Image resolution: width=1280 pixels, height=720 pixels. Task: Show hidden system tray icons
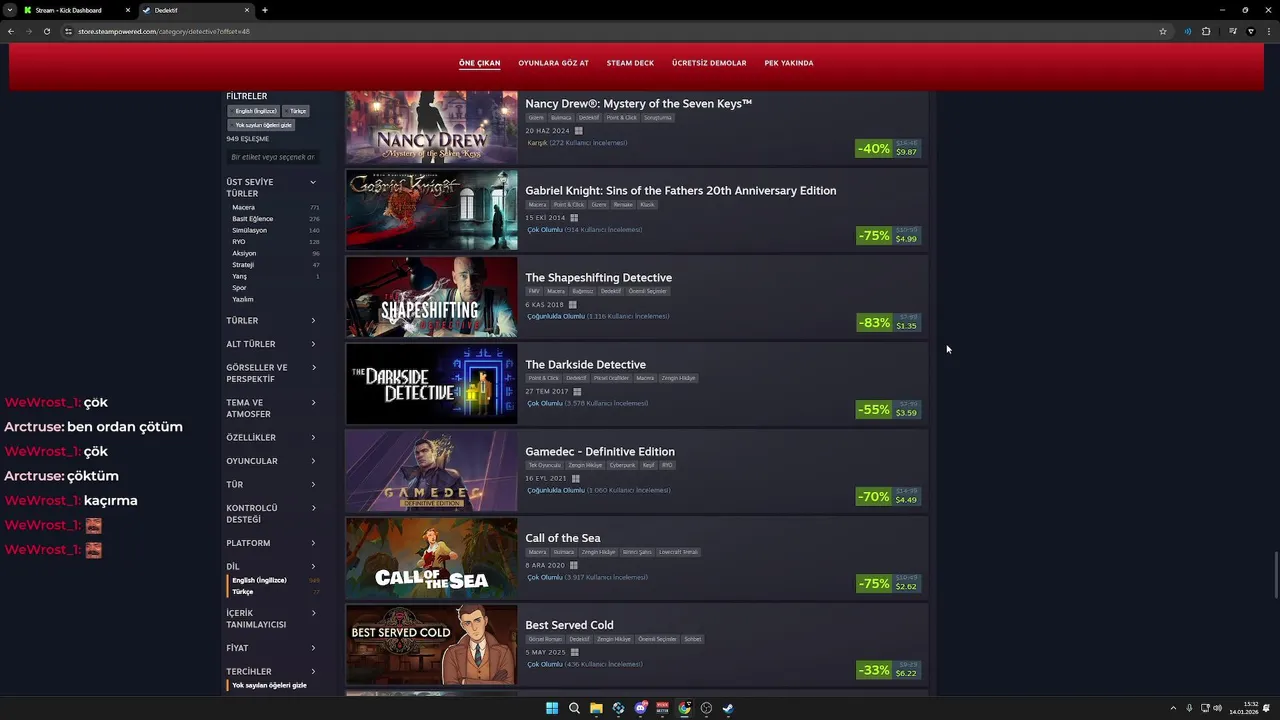[1173, 708]
